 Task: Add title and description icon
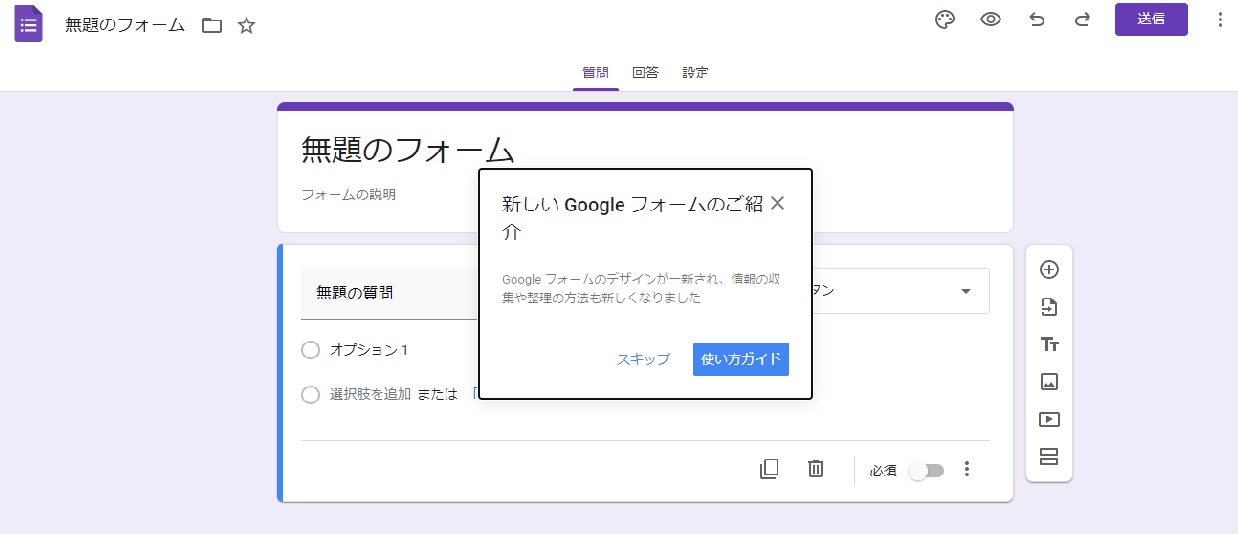tap(1049, 344)
